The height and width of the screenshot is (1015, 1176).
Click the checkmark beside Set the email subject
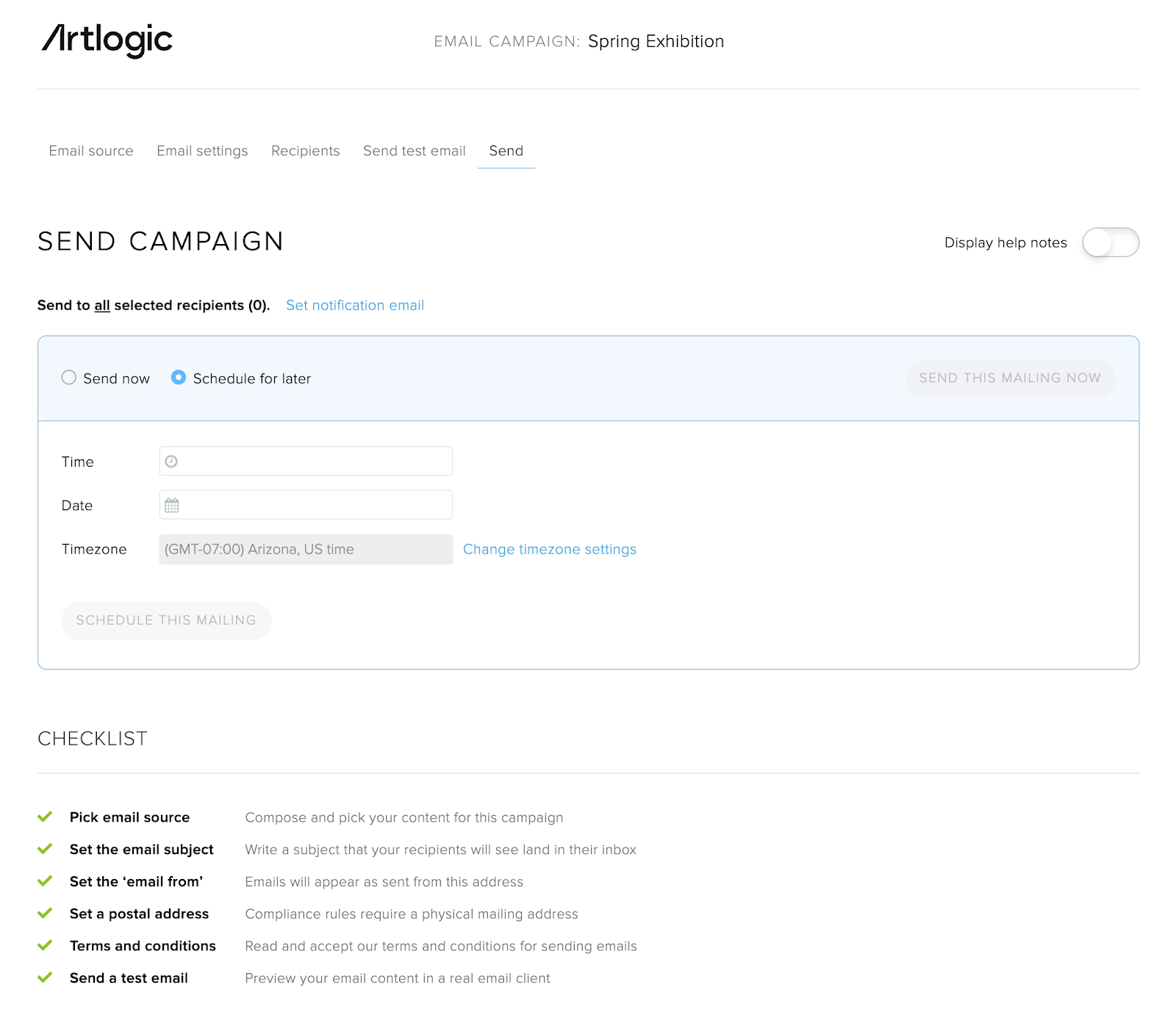45,849
